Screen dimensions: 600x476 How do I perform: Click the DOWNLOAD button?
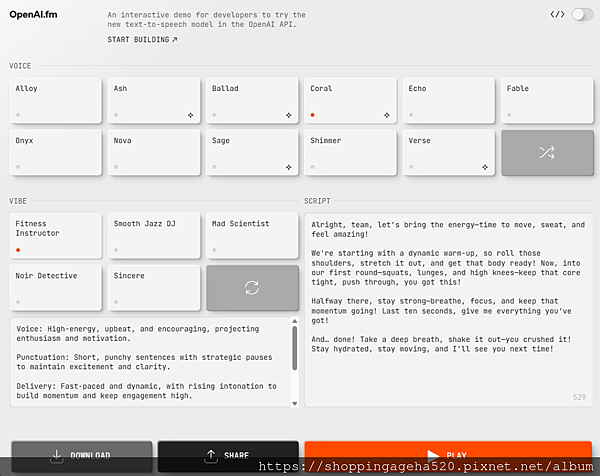point(82,456)
